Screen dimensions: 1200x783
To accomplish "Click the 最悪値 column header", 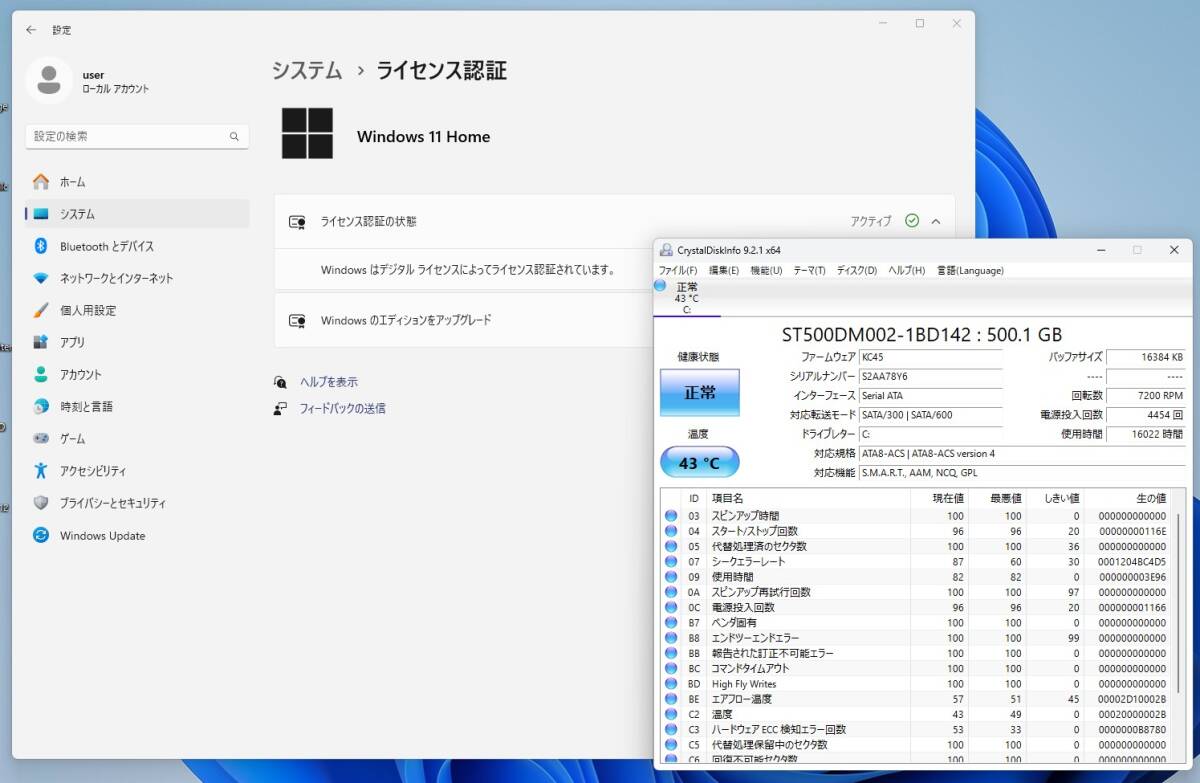I will [x=996, y=498].
